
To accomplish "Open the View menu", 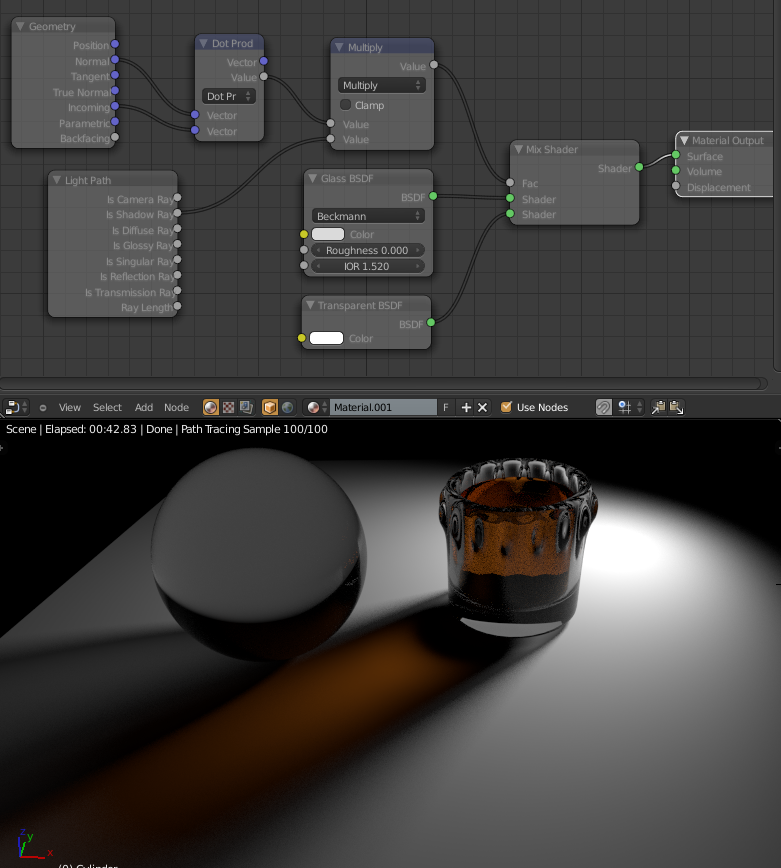I will (70, 407).
